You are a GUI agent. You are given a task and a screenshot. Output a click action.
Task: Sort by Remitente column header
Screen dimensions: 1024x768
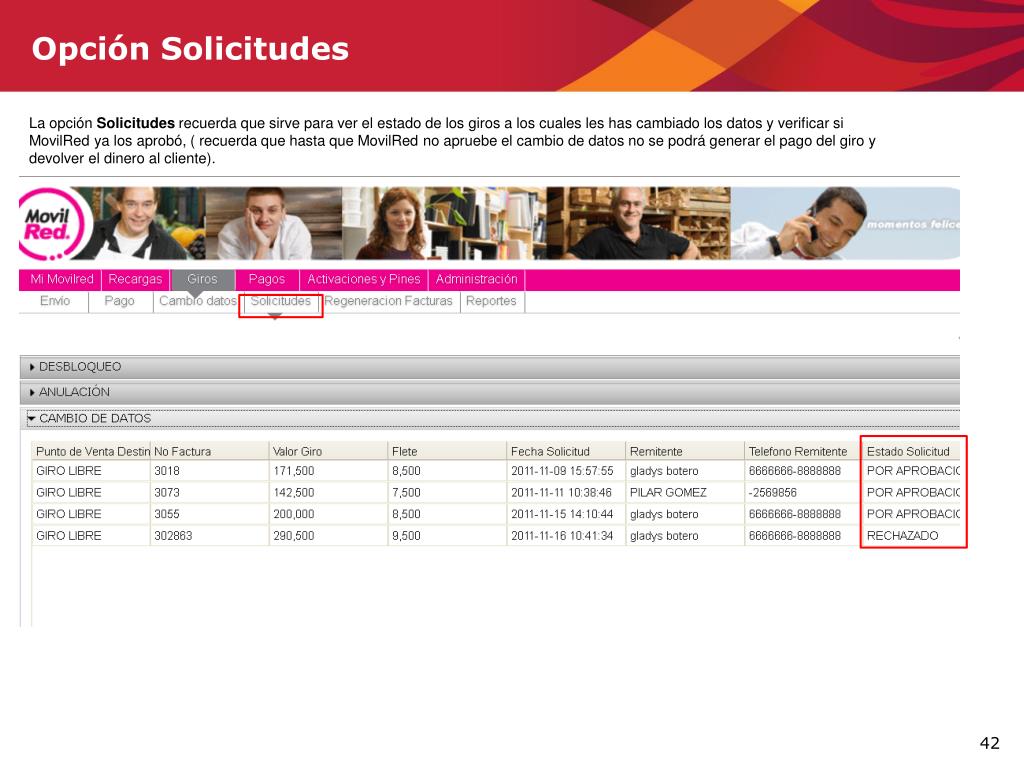pos(685,451)
